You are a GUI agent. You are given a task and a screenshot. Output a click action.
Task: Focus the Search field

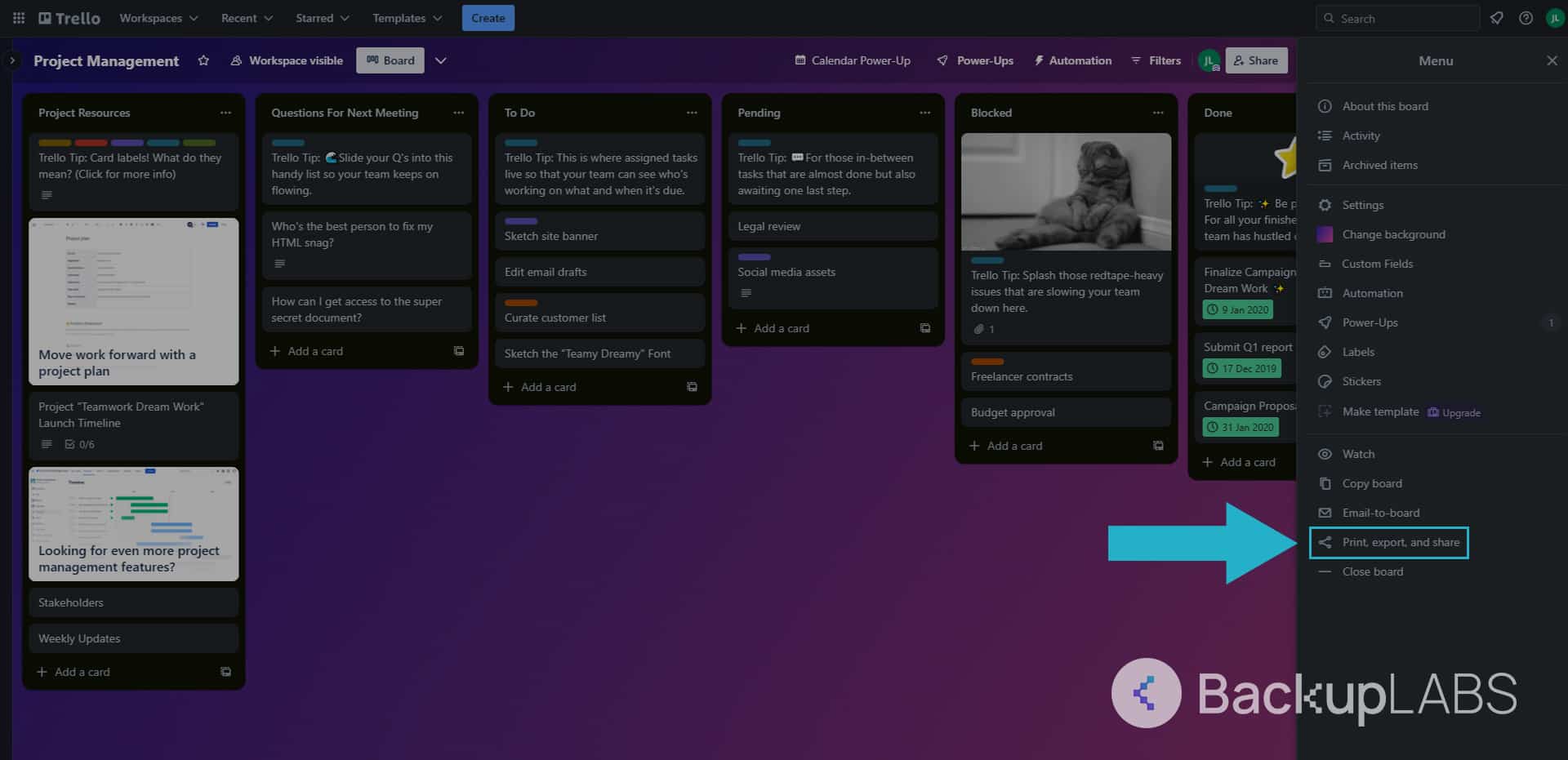pos(1397,18)
